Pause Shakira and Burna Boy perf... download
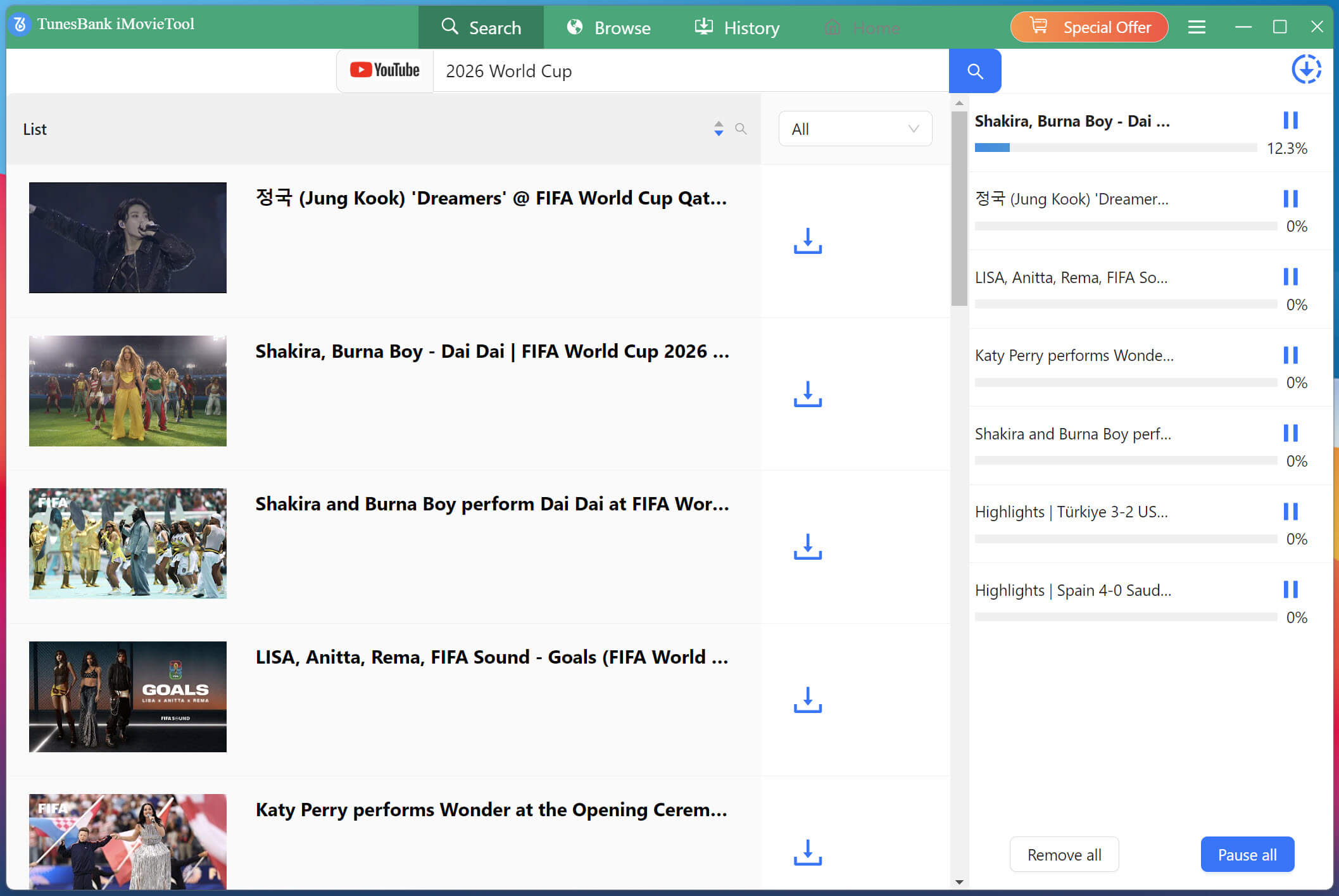Image resolution: width=1339 pixels, height=896 pixels. pos(1290,433)
